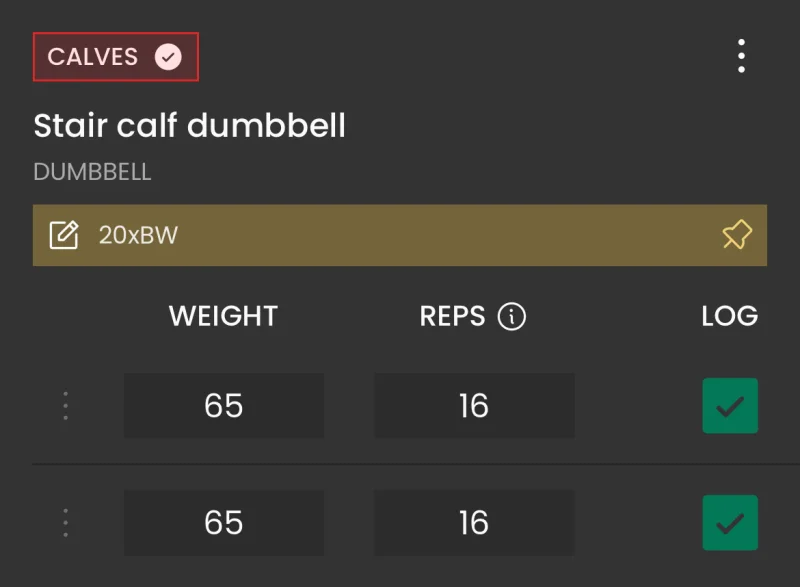Open the three-dot exercise options menu
Viewport: 800px width, 587px height.
click(741, 56)
